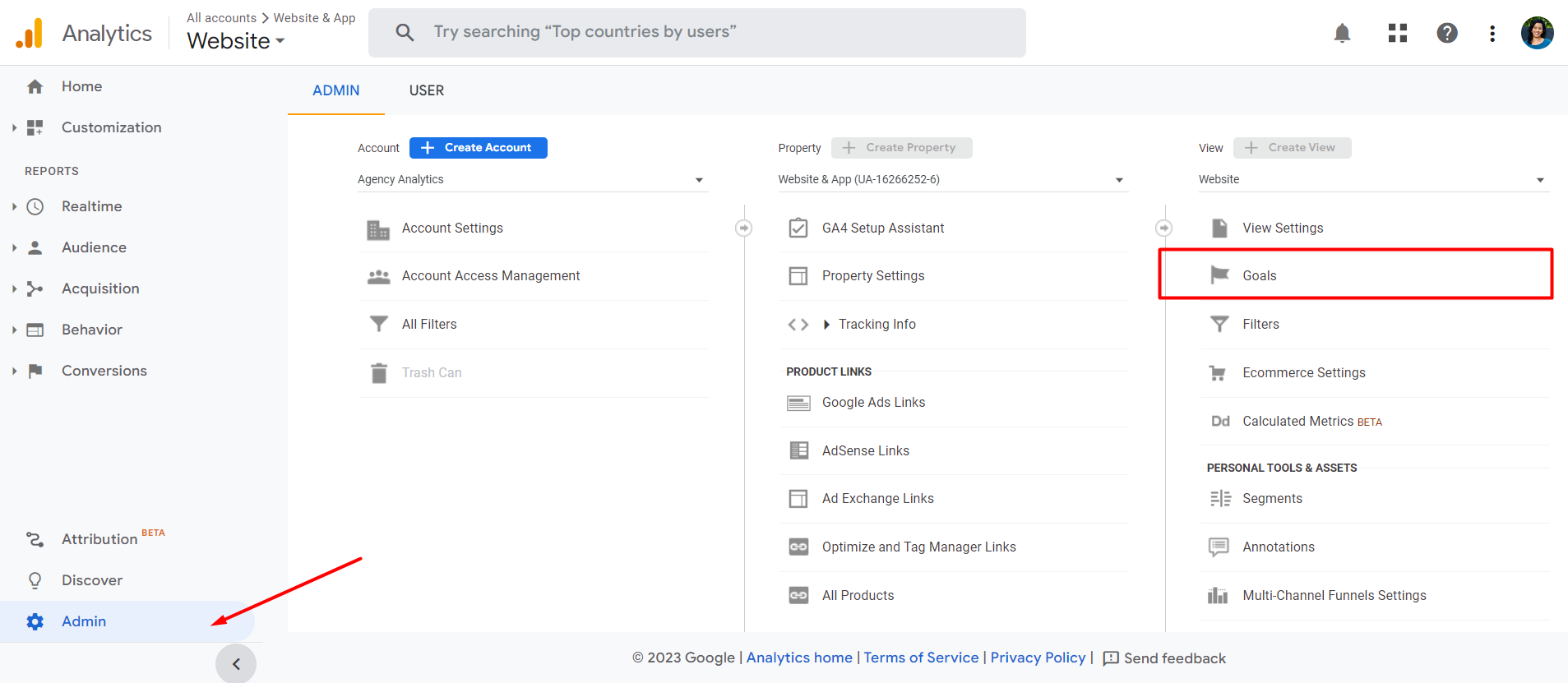This screenshot has width=1568, height=683.
Task: Click the Goals flag icon
Action: pyautogui.click(x=1220, y=275)
